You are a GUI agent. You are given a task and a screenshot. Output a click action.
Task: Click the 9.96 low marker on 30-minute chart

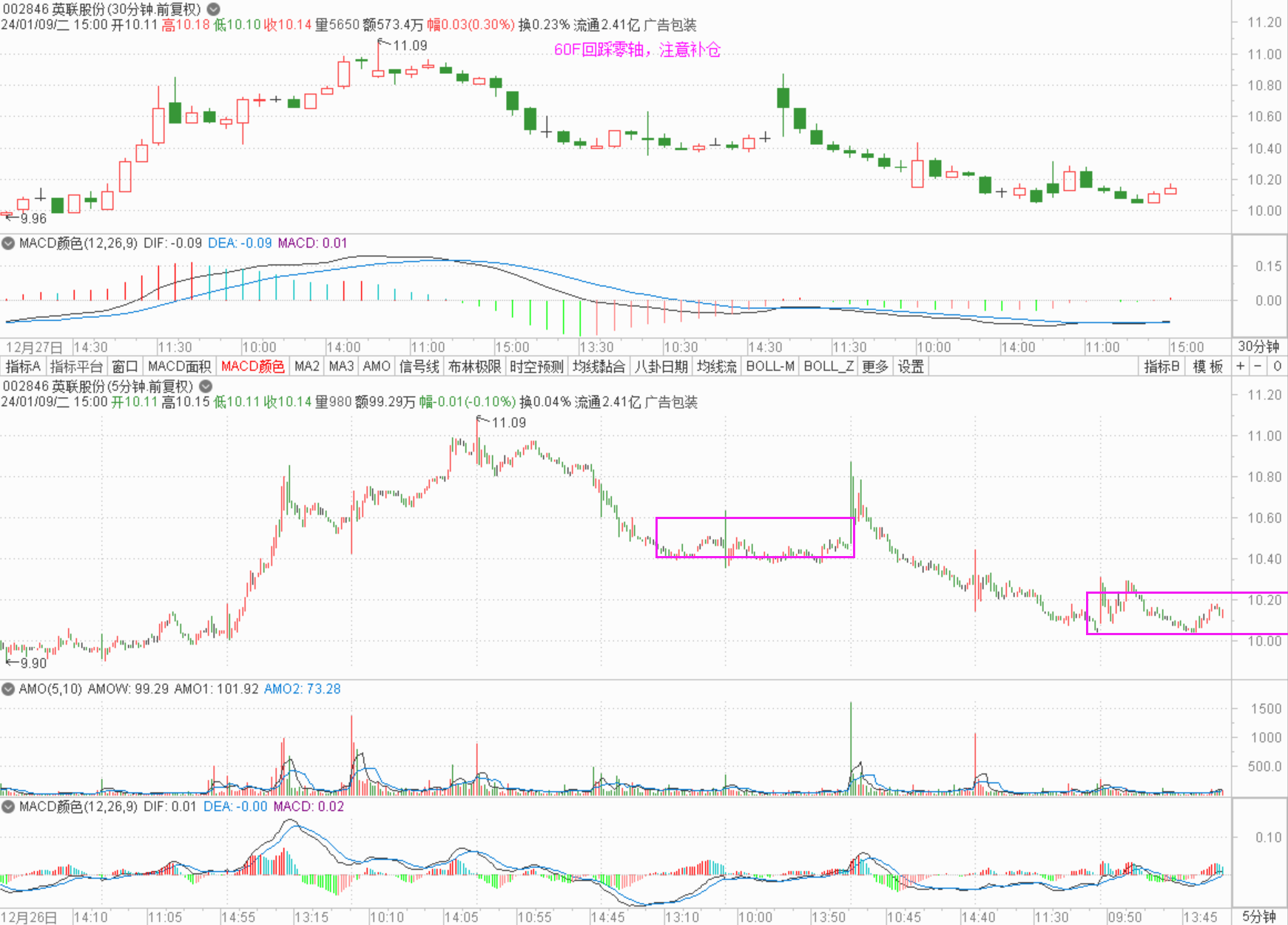pyautogui.click(x=33, y=218)
